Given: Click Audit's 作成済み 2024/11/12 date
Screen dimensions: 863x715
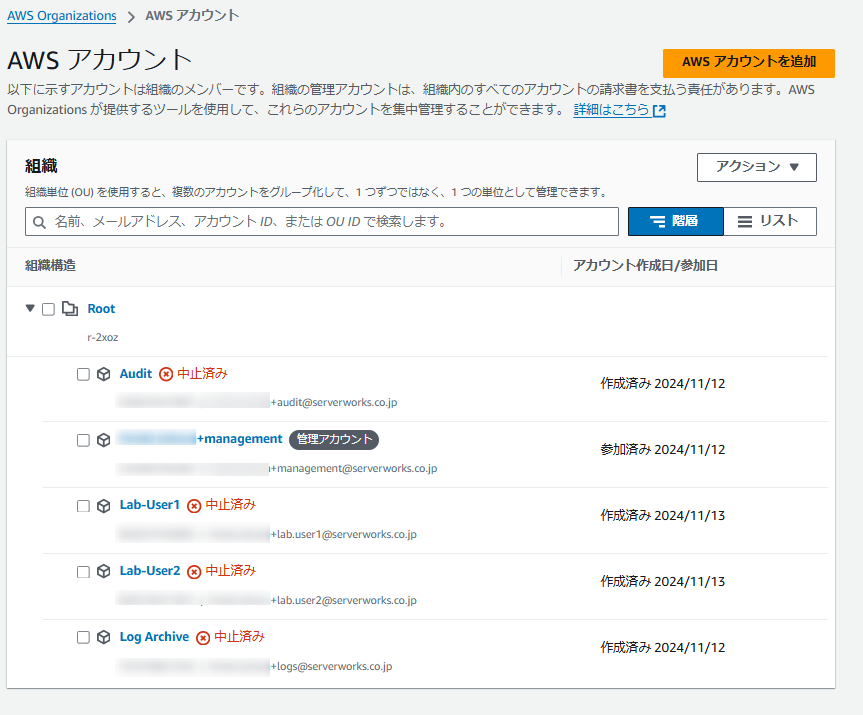Looking at the screenshot, I should pyautogui.click(x=663, y=384).
